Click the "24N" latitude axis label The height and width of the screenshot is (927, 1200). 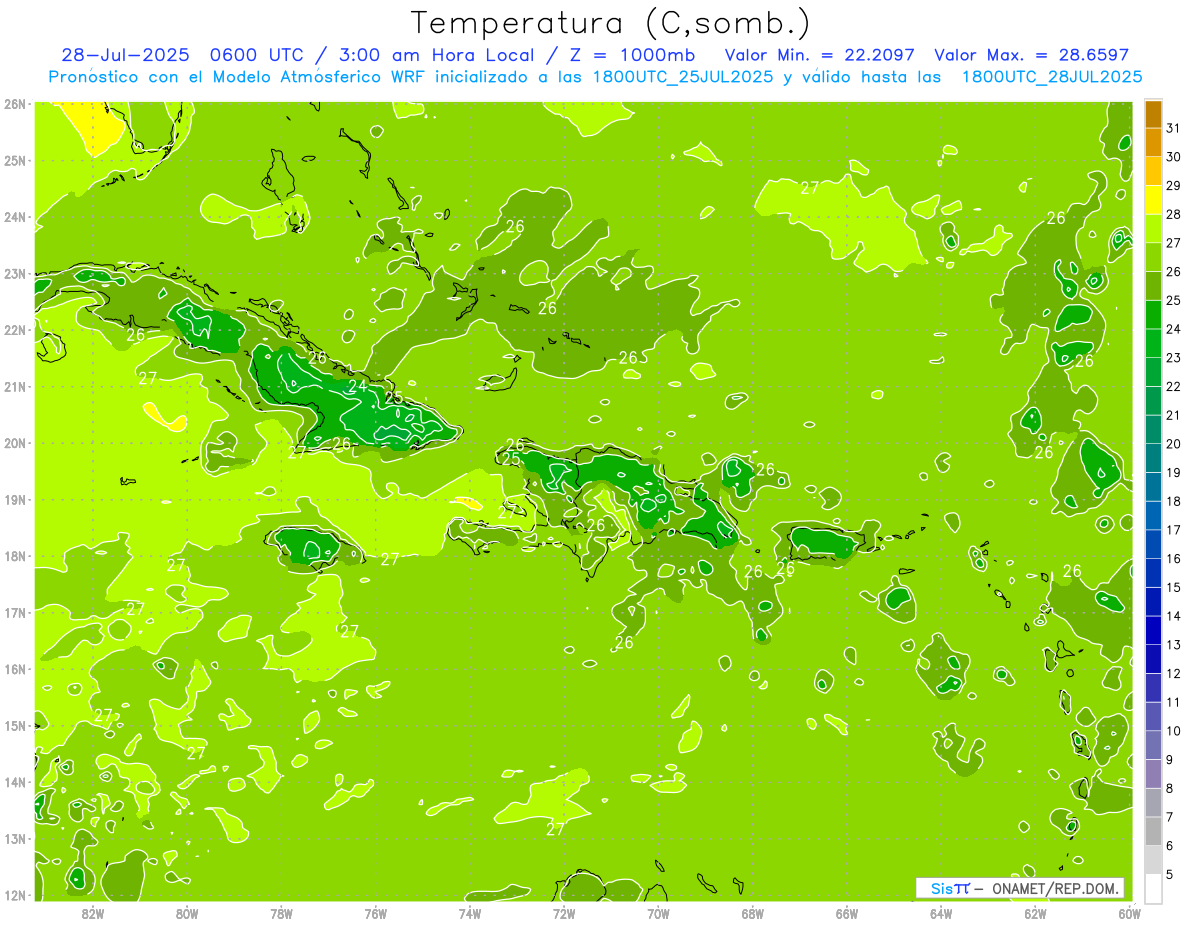point(14,217)
